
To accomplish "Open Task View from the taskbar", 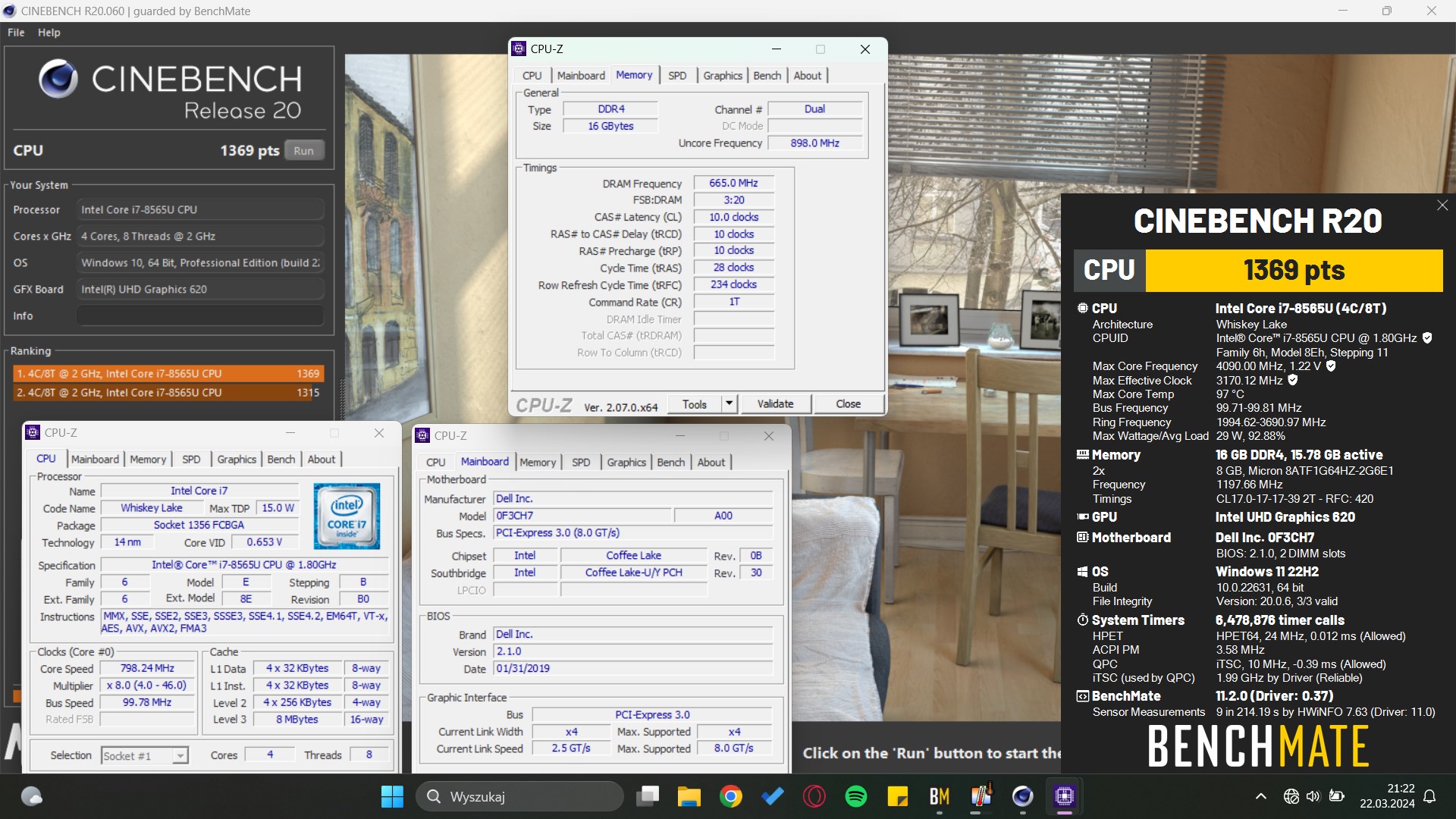I will (648, 796).
